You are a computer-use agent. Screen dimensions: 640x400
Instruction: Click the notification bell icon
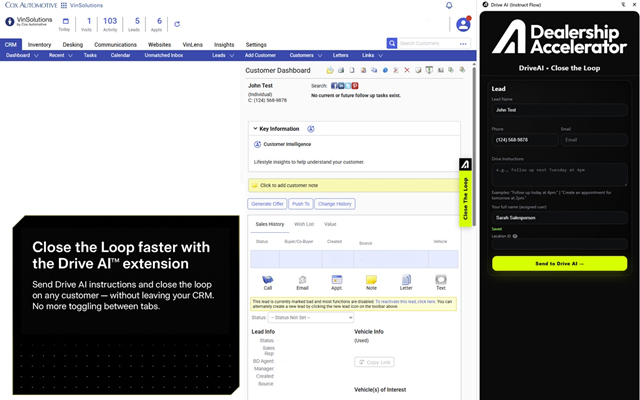(x=449, y=5)
